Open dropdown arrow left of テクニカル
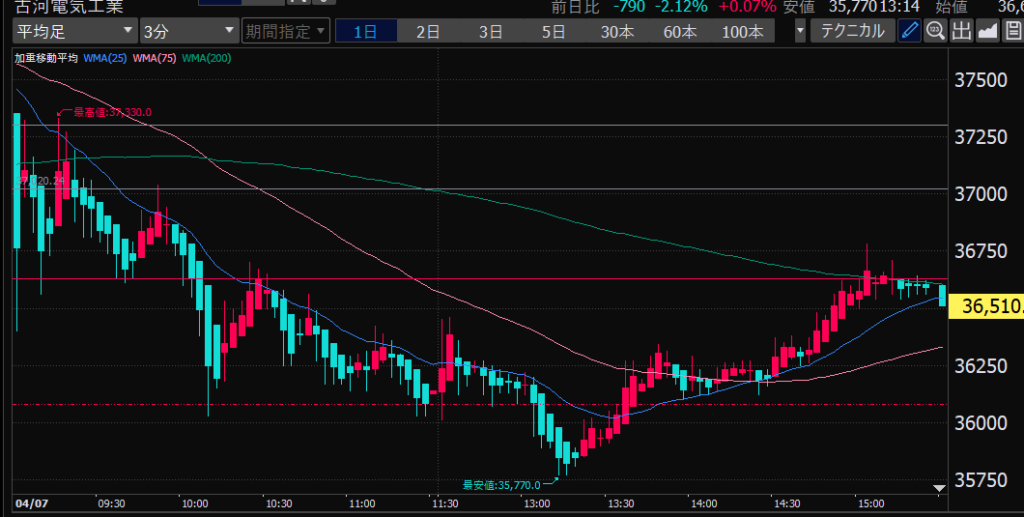This screenshot has width=1024, height=517. [800, 31]
